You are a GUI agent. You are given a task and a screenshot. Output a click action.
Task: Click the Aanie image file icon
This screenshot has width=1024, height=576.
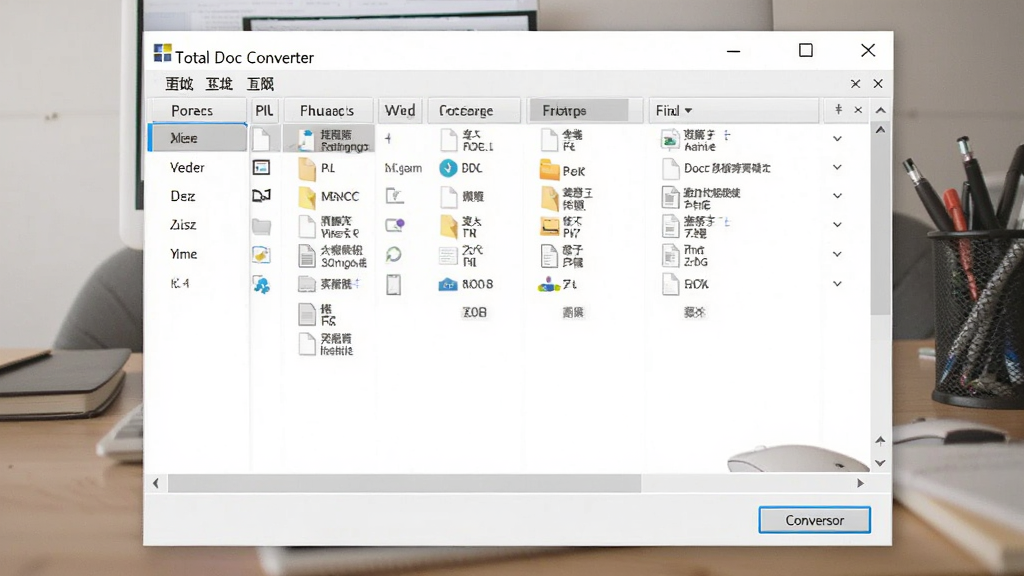point(669,140)
